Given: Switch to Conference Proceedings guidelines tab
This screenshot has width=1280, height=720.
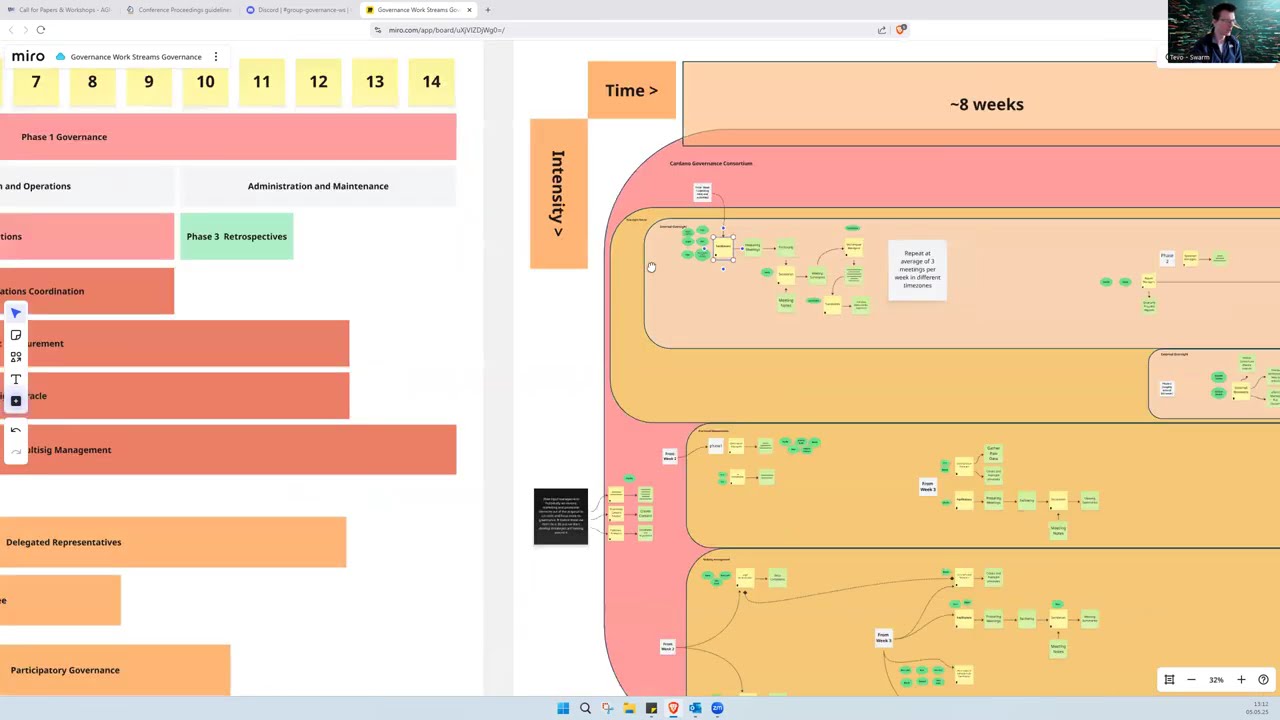Looking at the screenshot, I should [x=179, y=10].
